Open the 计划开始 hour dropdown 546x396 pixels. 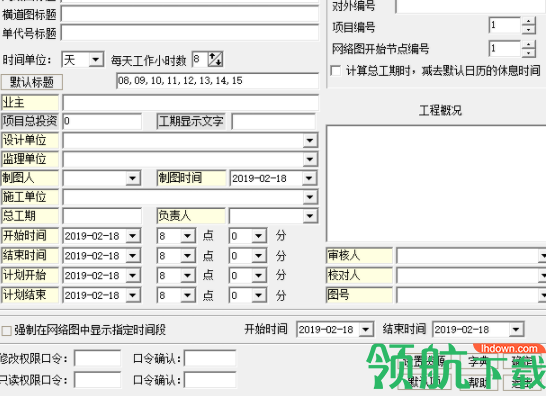[x=188, y=275]
